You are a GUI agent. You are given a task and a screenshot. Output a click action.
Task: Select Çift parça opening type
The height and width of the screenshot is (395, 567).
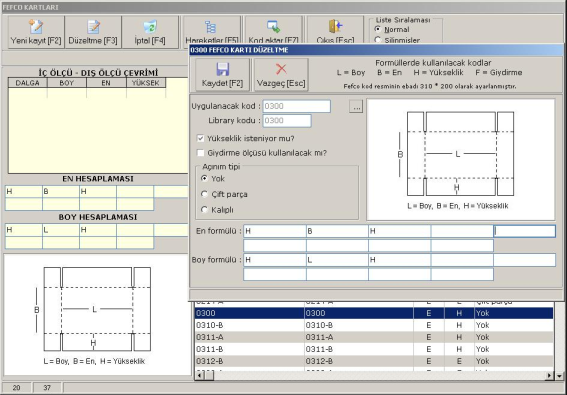[x=205, y=194]
